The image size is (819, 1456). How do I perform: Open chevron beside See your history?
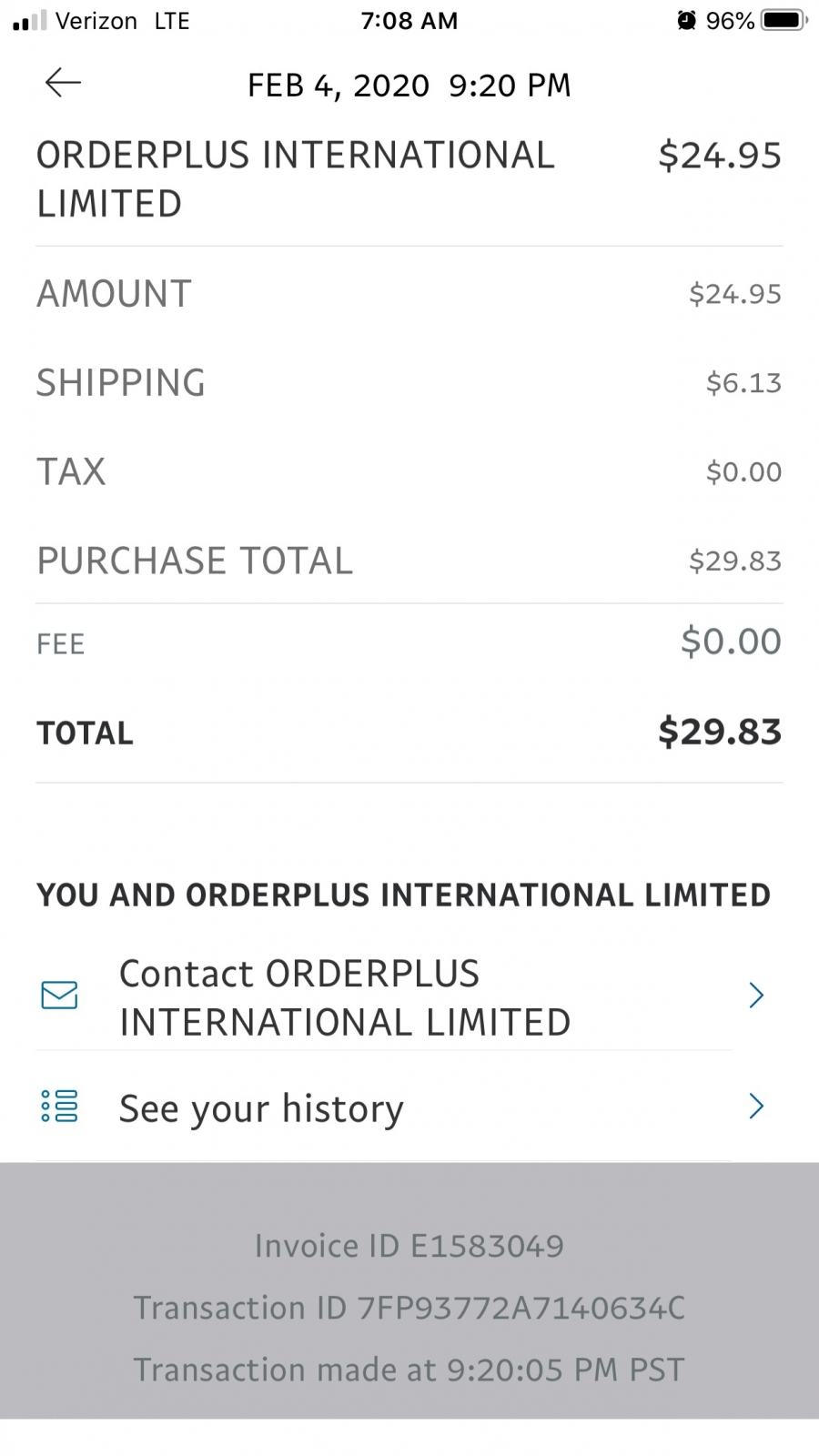pos(755,1107)
